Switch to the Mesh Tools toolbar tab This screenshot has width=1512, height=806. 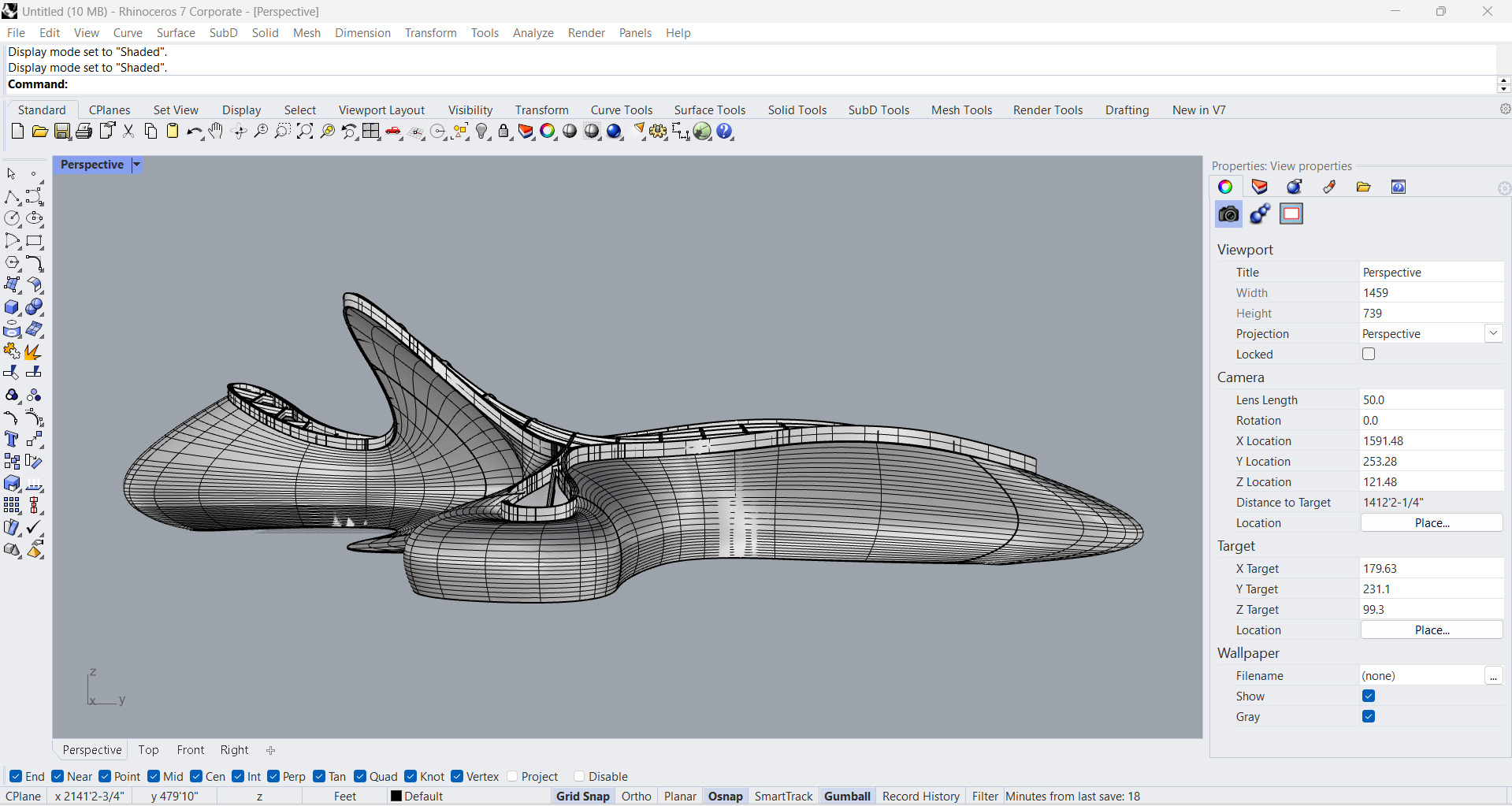[961, 110]
